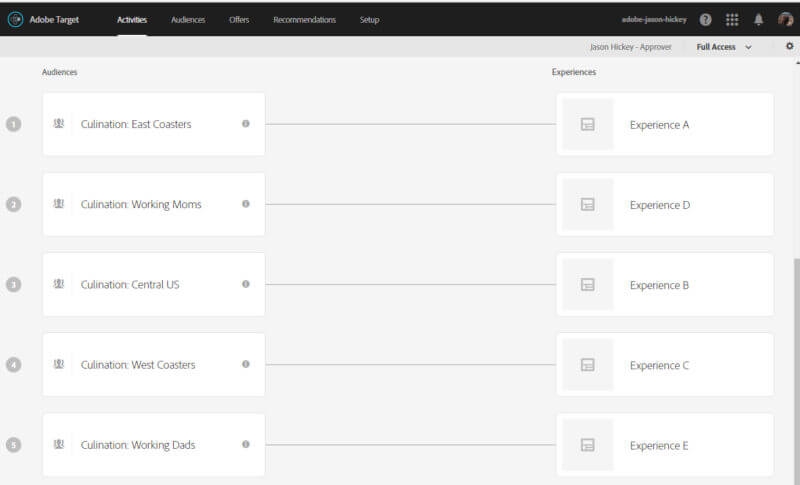Open the Full Access workspace dropdown
Viewport: 800px width, 485px height.
[724, 47]
